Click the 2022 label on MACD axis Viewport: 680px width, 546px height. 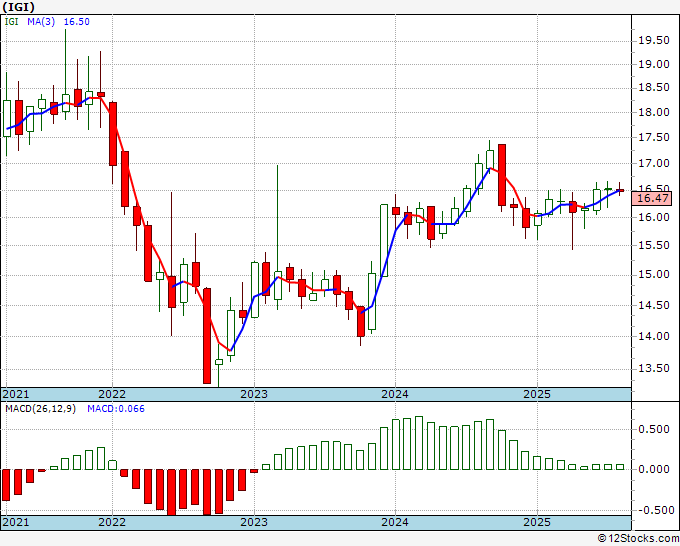pyautogui.click(x=112, y=522)
